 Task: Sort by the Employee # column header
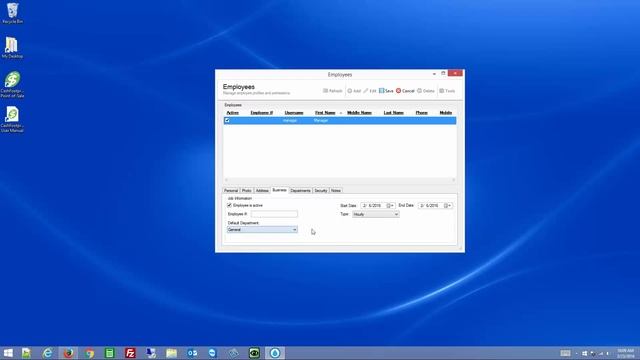coord(262,113)
